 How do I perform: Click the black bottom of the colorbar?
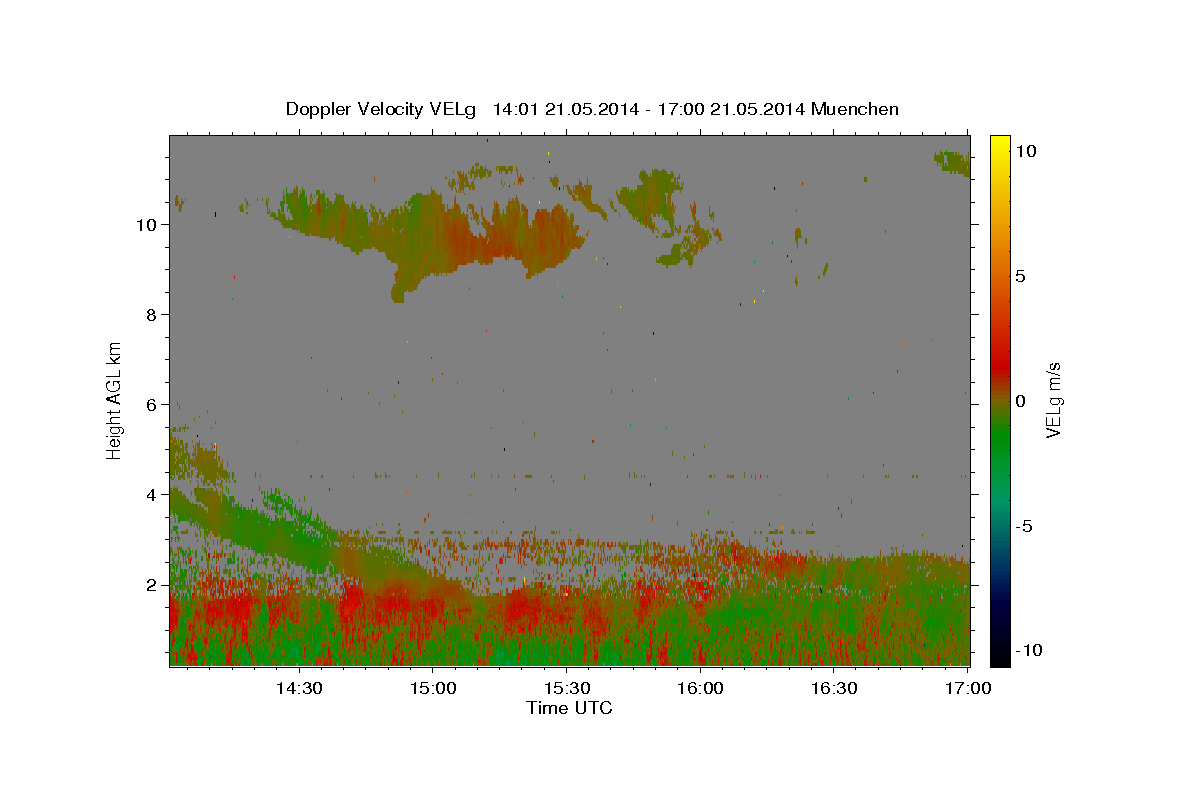click(x=1000, y=655)
